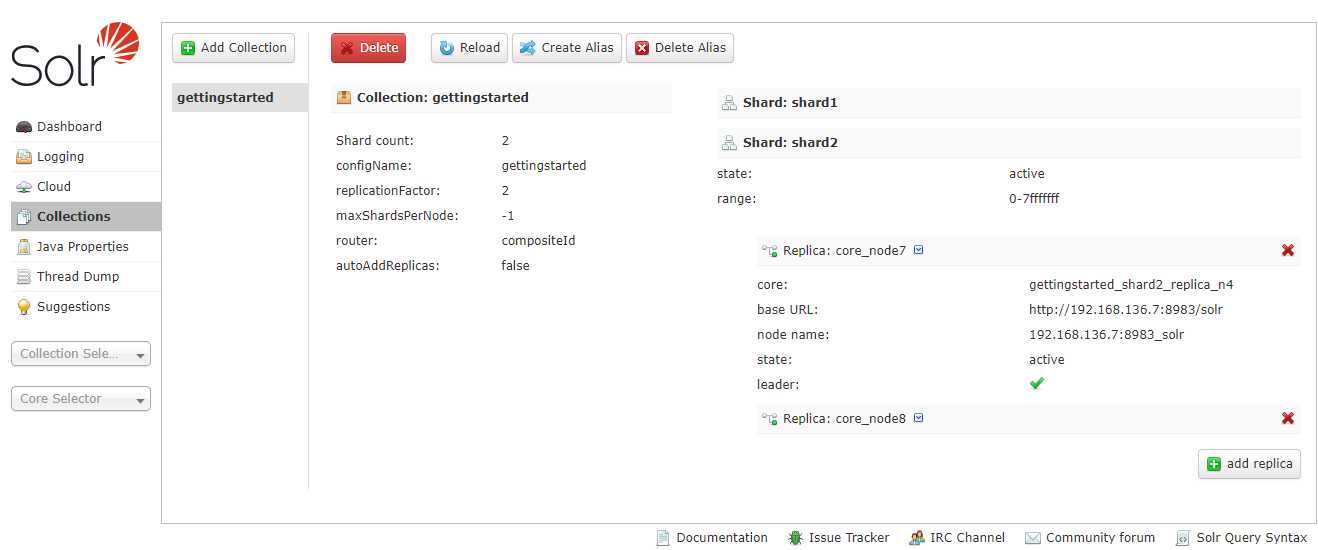Click node name 192.168.136.7:8983_solr

pos(1106,335)
